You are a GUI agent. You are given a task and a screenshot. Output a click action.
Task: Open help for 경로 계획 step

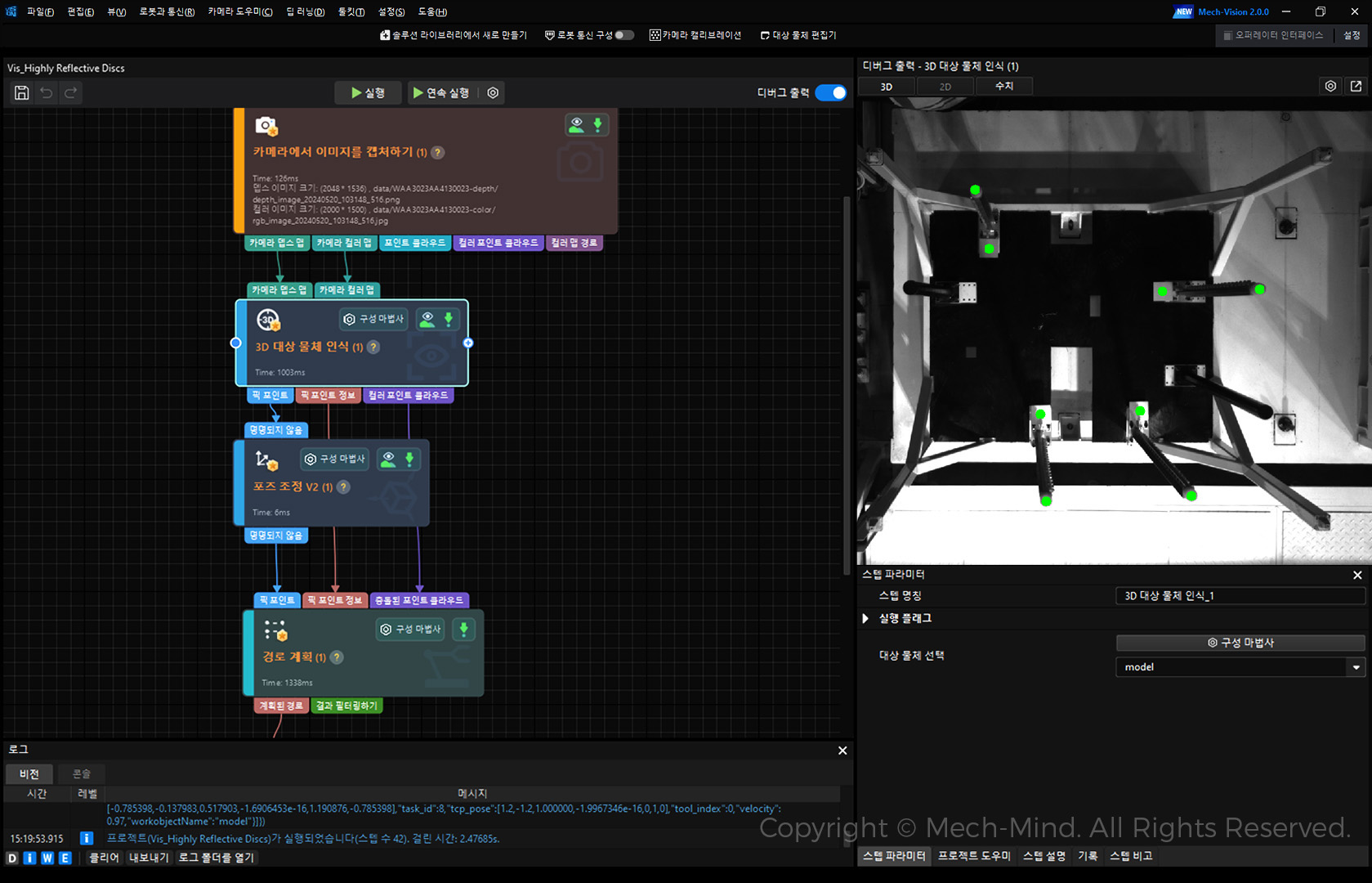click(337, 657)
